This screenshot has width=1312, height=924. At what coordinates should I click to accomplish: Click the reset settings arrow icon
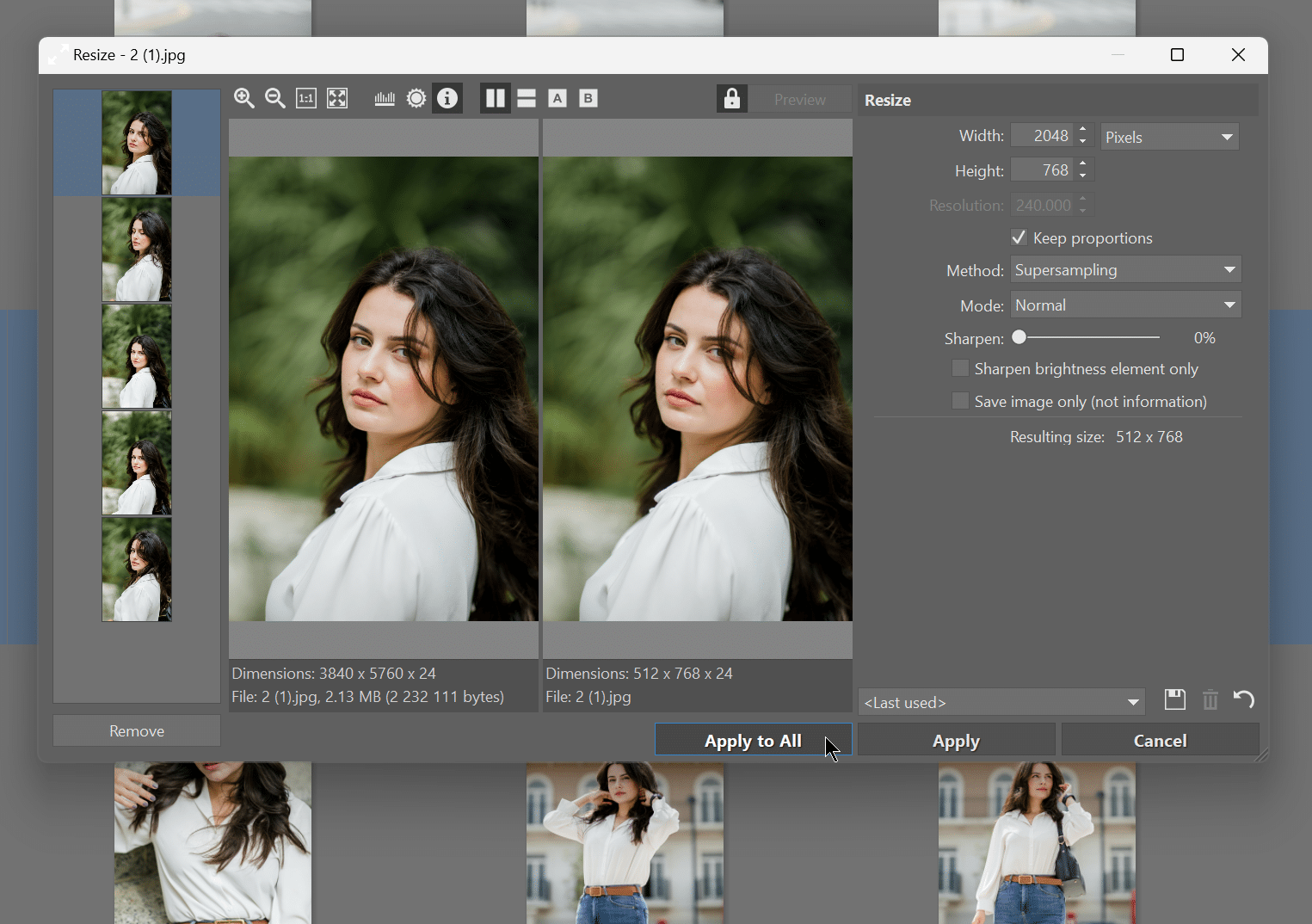(1243, 699)
